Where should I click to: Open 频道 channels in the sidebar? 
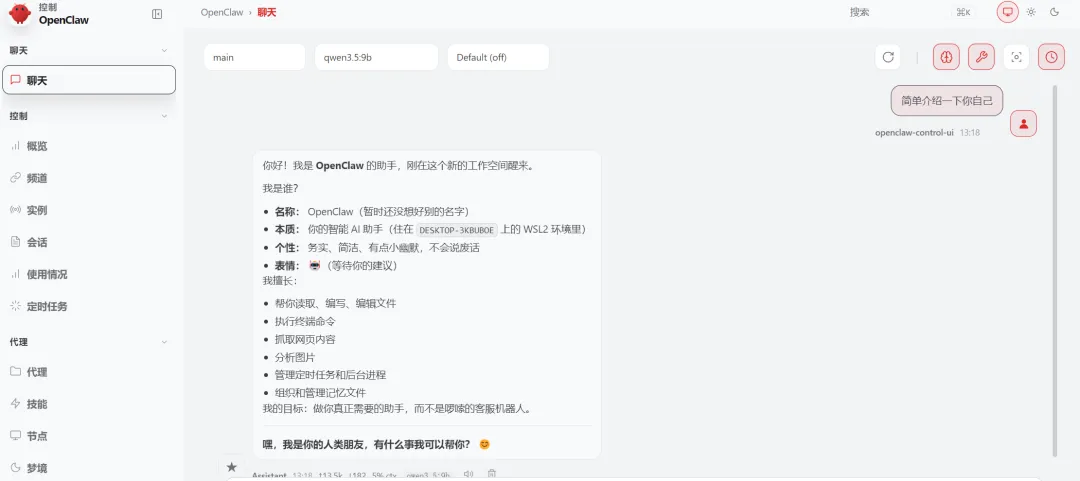pos(89,178)
